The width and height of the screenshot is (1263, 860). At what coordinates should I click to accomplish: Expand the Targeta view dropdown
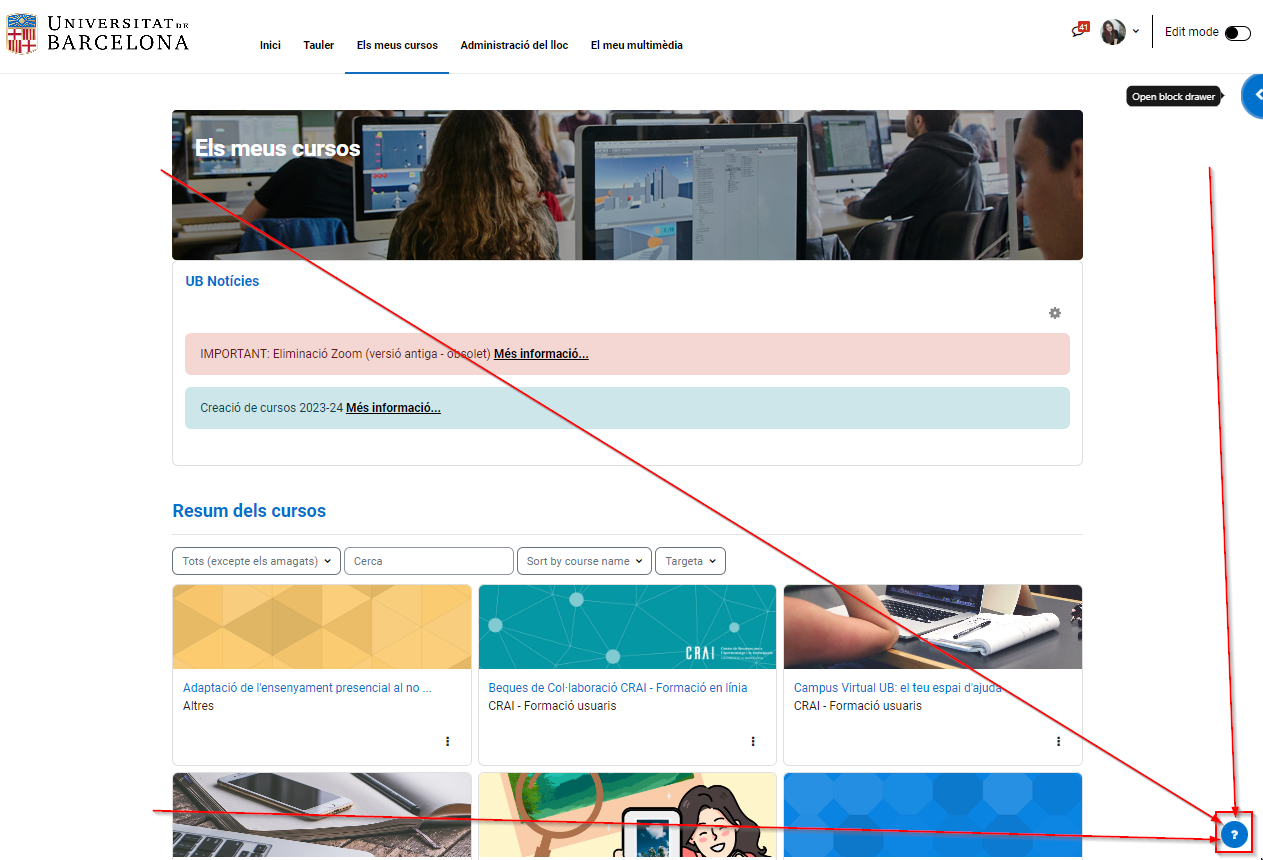690,561
